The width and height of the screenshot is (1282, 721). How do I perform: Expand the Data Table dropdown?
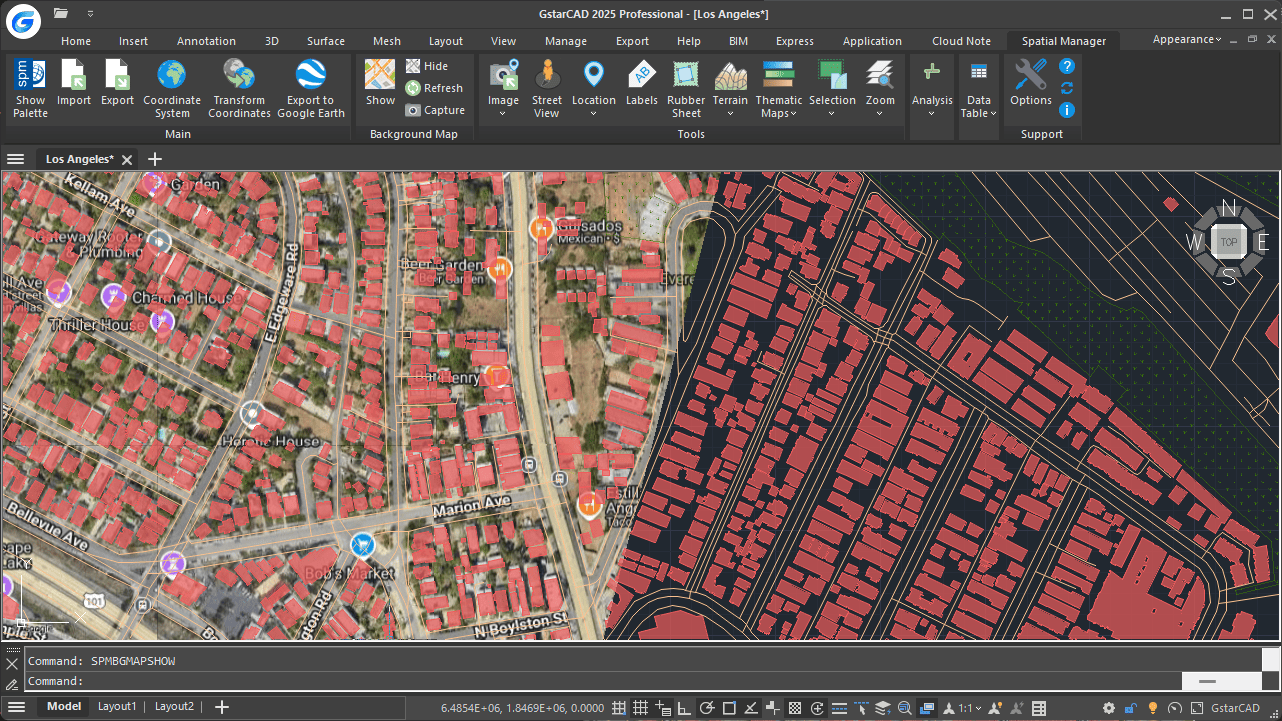pyautogui.click(x=979, y=107)
